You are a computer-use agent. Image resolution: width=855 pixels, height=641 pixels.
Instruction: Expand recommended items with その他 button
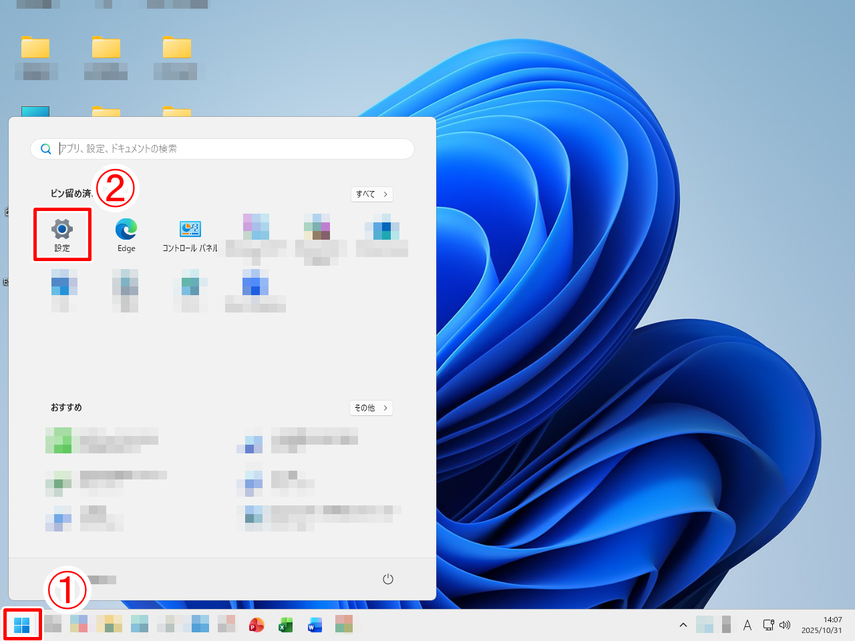(x=371, y=408)
